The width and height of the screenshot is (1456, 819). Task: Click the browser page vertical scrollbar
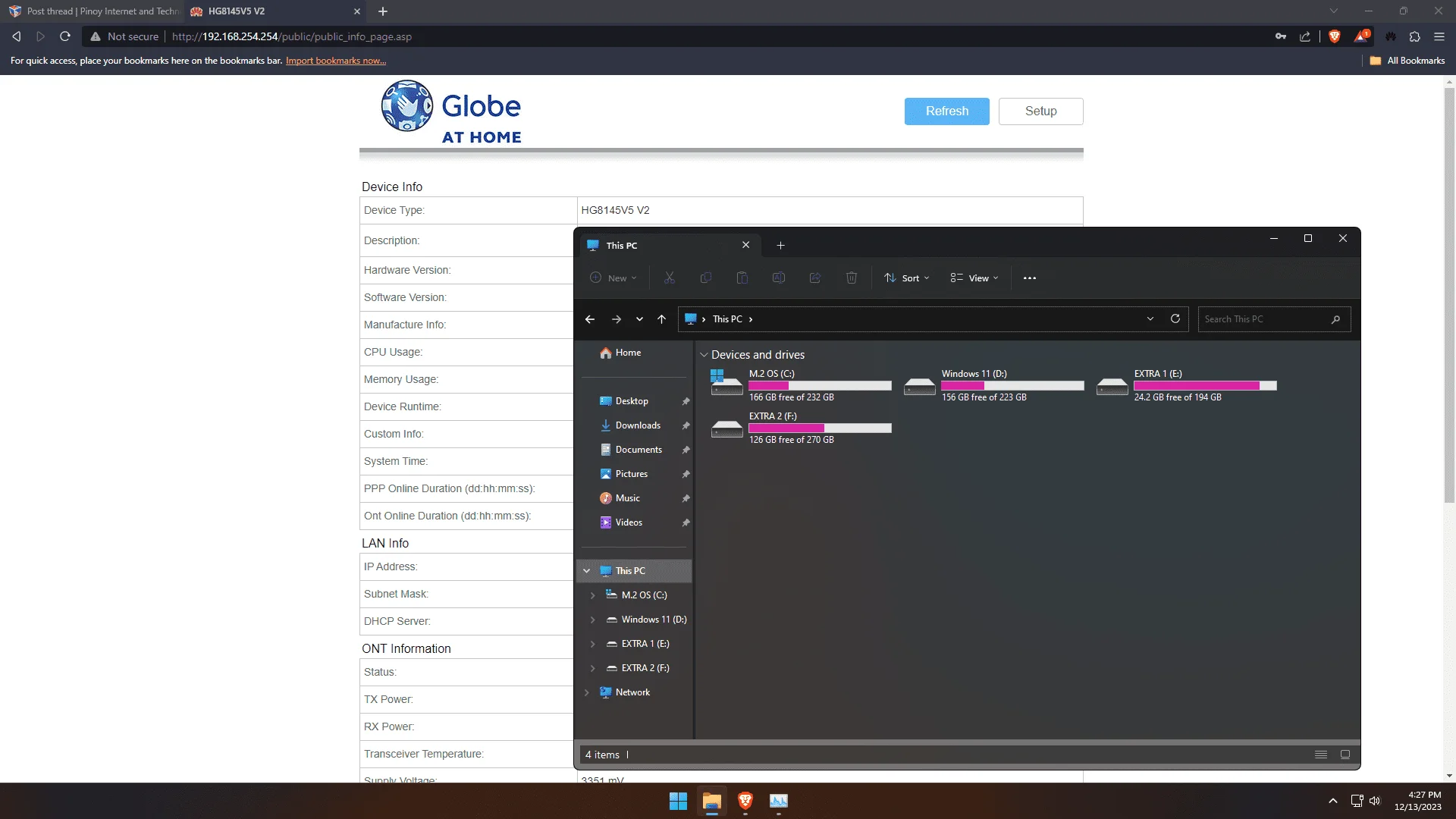tap(1449, 296)
